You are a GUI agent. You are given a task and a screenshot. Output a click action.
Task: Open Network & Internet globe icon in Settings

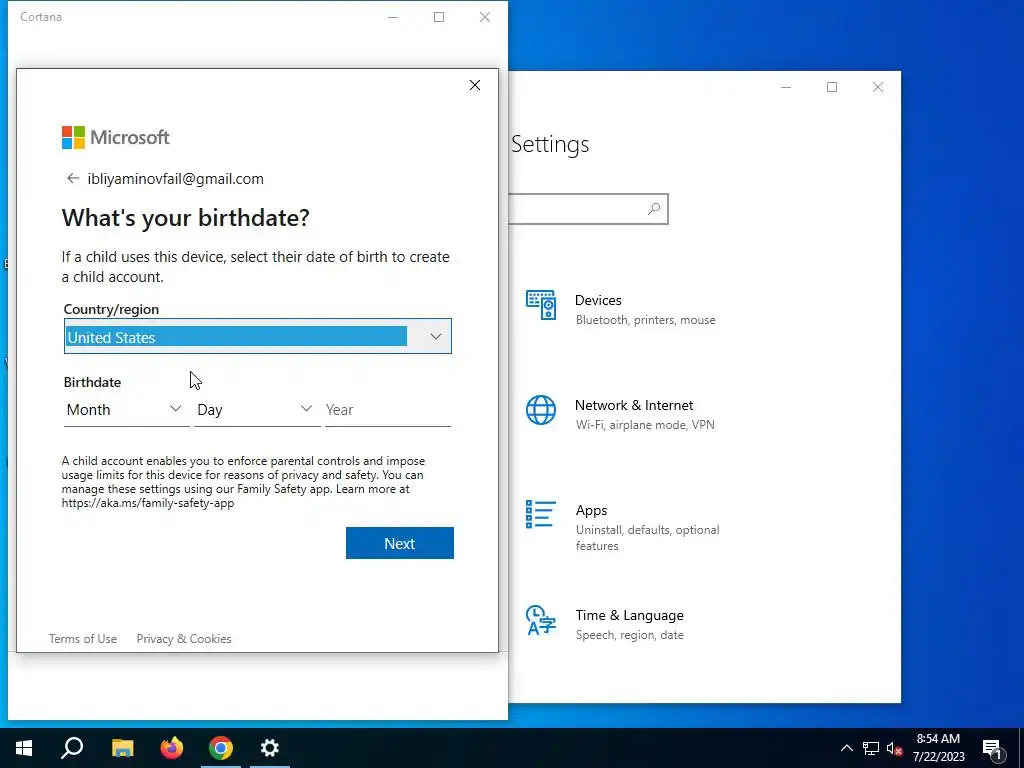coord(541,410)
